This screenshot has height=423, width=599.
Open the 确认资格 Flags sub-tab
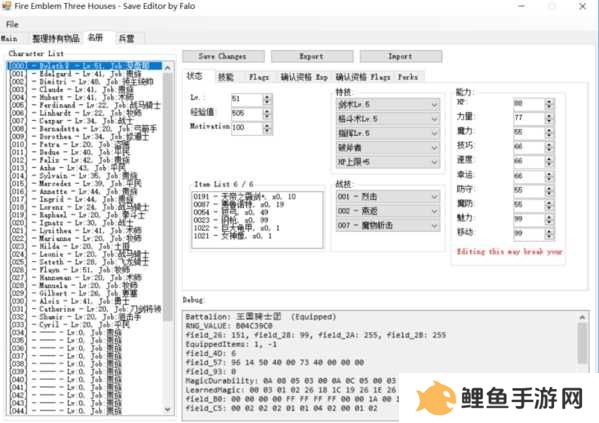(363, 77)
